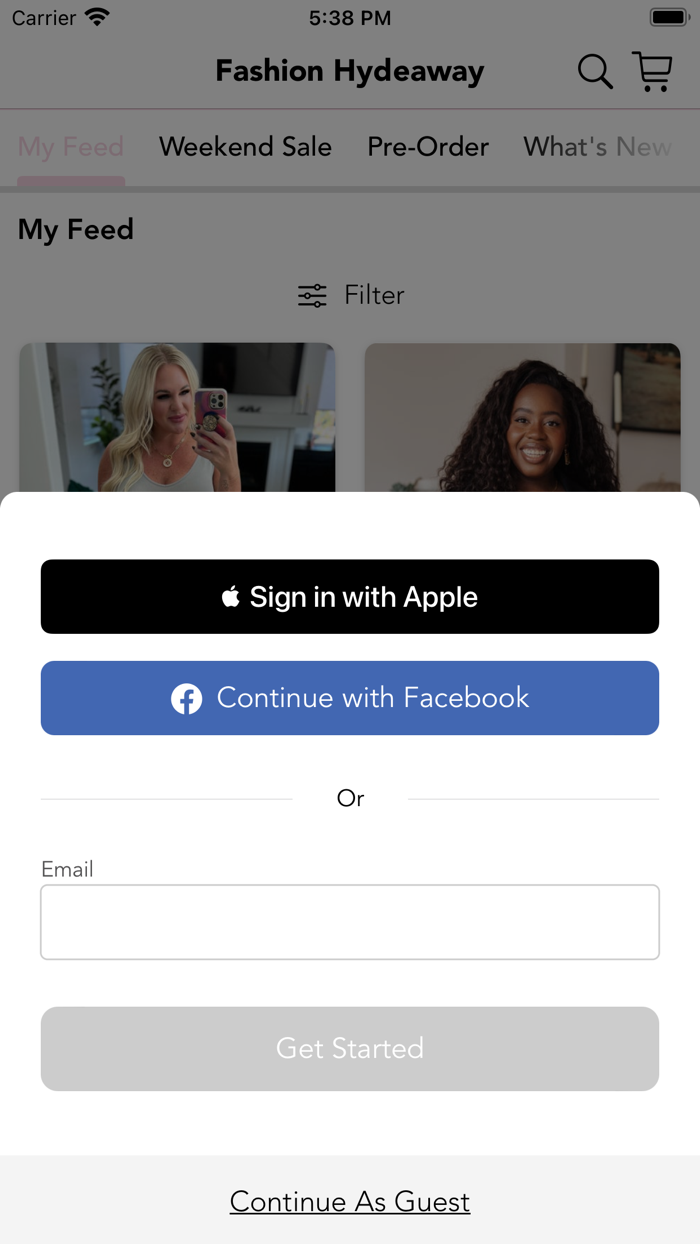This screenshot has width=700, height=1244.
Task: Tap the battery icon in status bar
Action: (x=669, y=18)
